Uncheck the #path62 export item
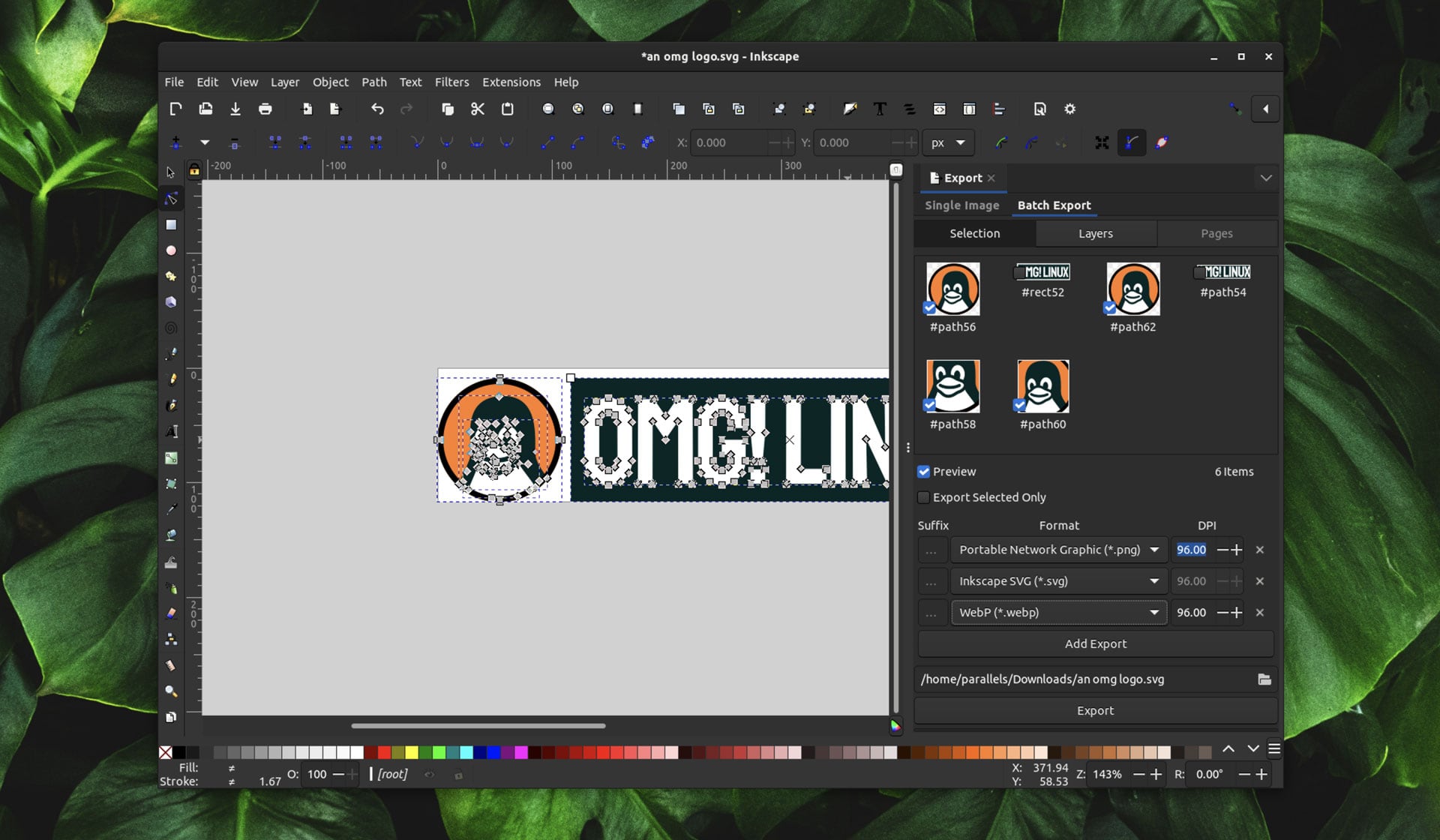Viewport: 1440px width, 840px height. pyautogui.click(x=1110, y=308)
